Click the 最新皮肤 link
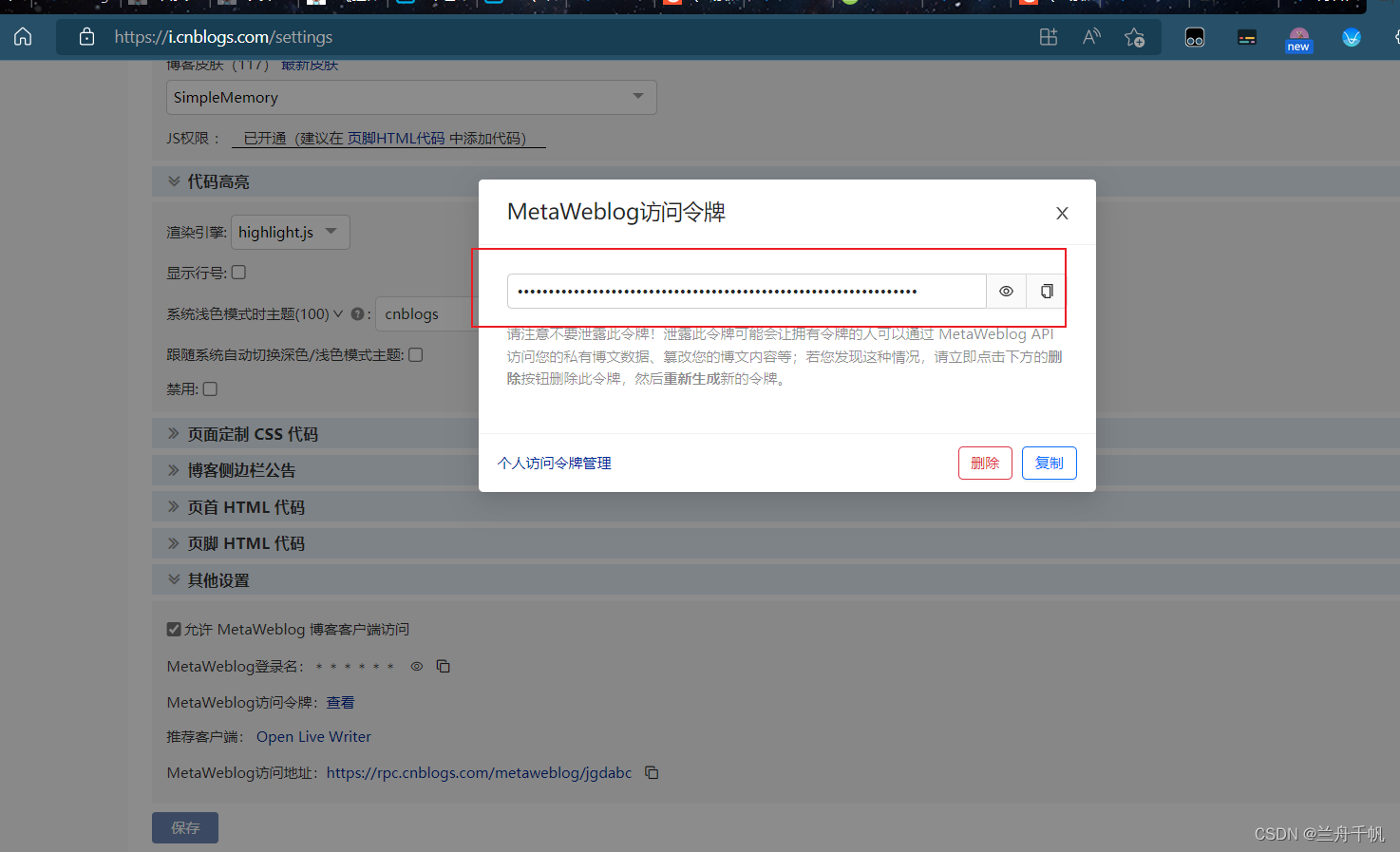The height and width of the screenshot is (852, 1400). pyautogui.click(x=310, y=66)
